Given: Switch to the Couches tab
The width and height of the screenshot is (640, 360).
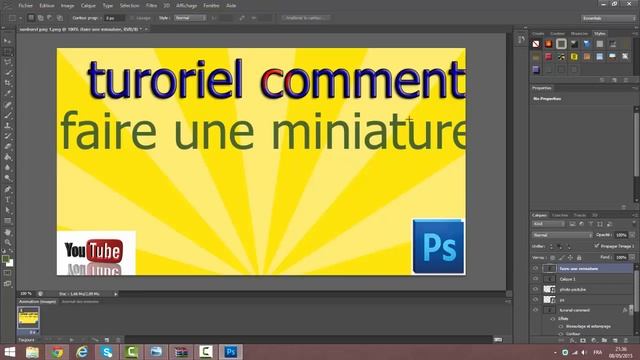Looking at the screenshot, I should (560, 215).
